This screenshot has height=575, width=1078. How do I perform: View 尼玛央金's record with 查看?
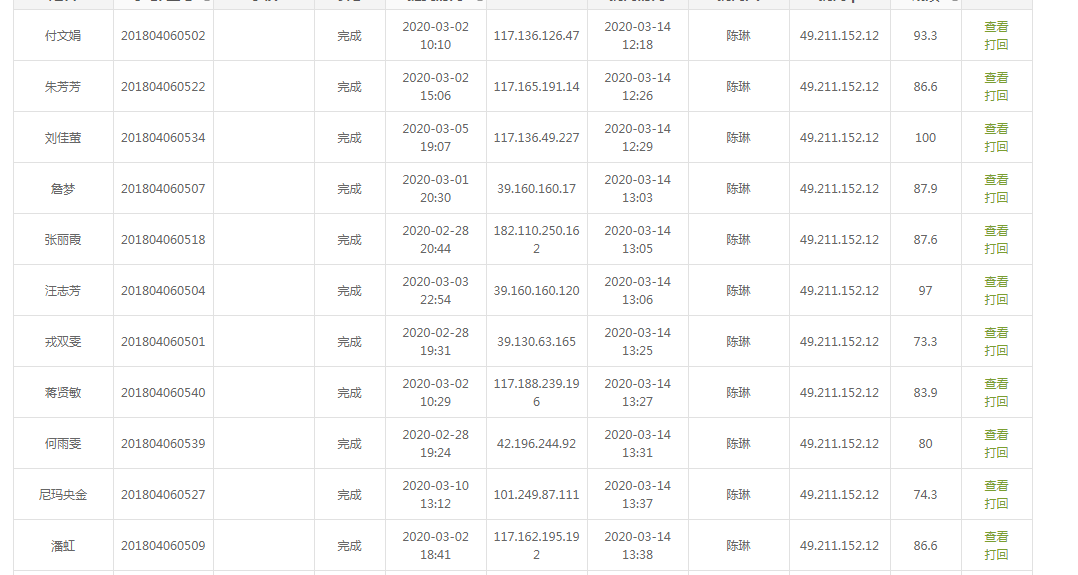pos(996,486)
